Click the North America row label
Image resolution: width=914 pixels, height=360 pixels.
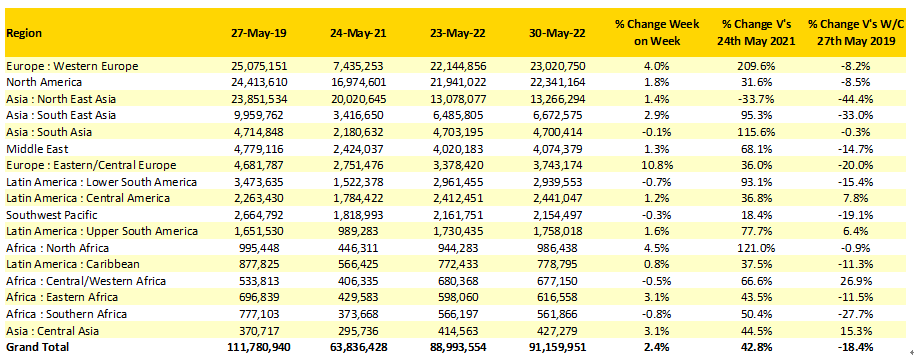[44, 82]
